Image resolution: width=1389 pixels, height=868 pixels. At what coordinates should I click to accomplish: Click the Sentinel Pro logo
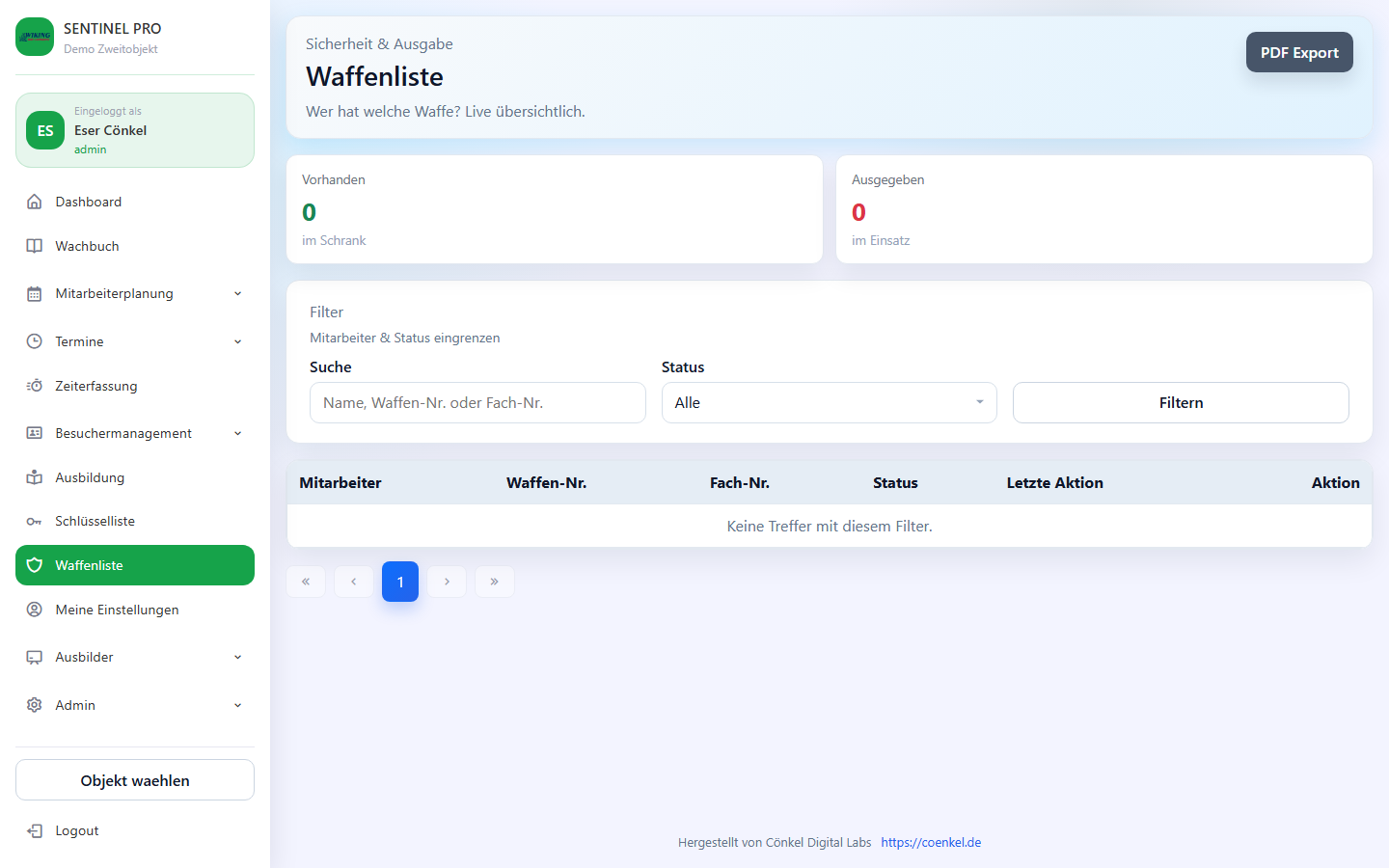tap(35, 37)
